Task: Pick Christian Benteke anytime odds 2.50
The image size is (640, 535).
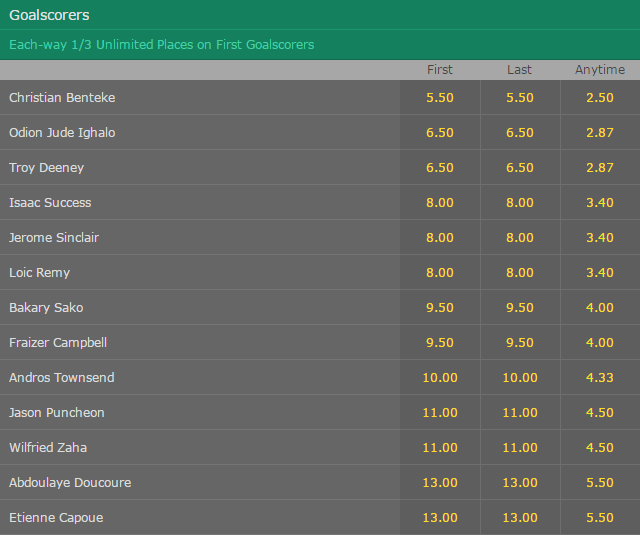Action: (x=600, y=98)
